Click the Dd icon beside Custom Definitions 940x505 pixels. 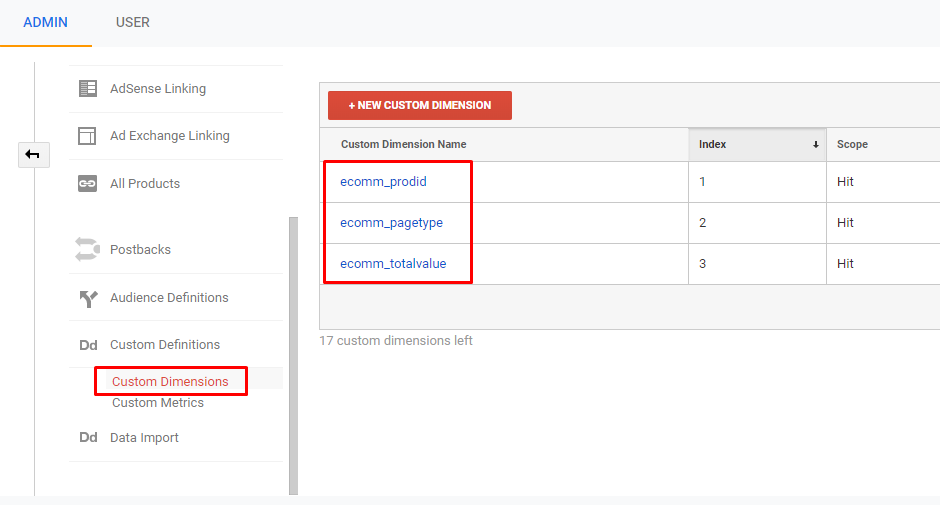[88, 345]
